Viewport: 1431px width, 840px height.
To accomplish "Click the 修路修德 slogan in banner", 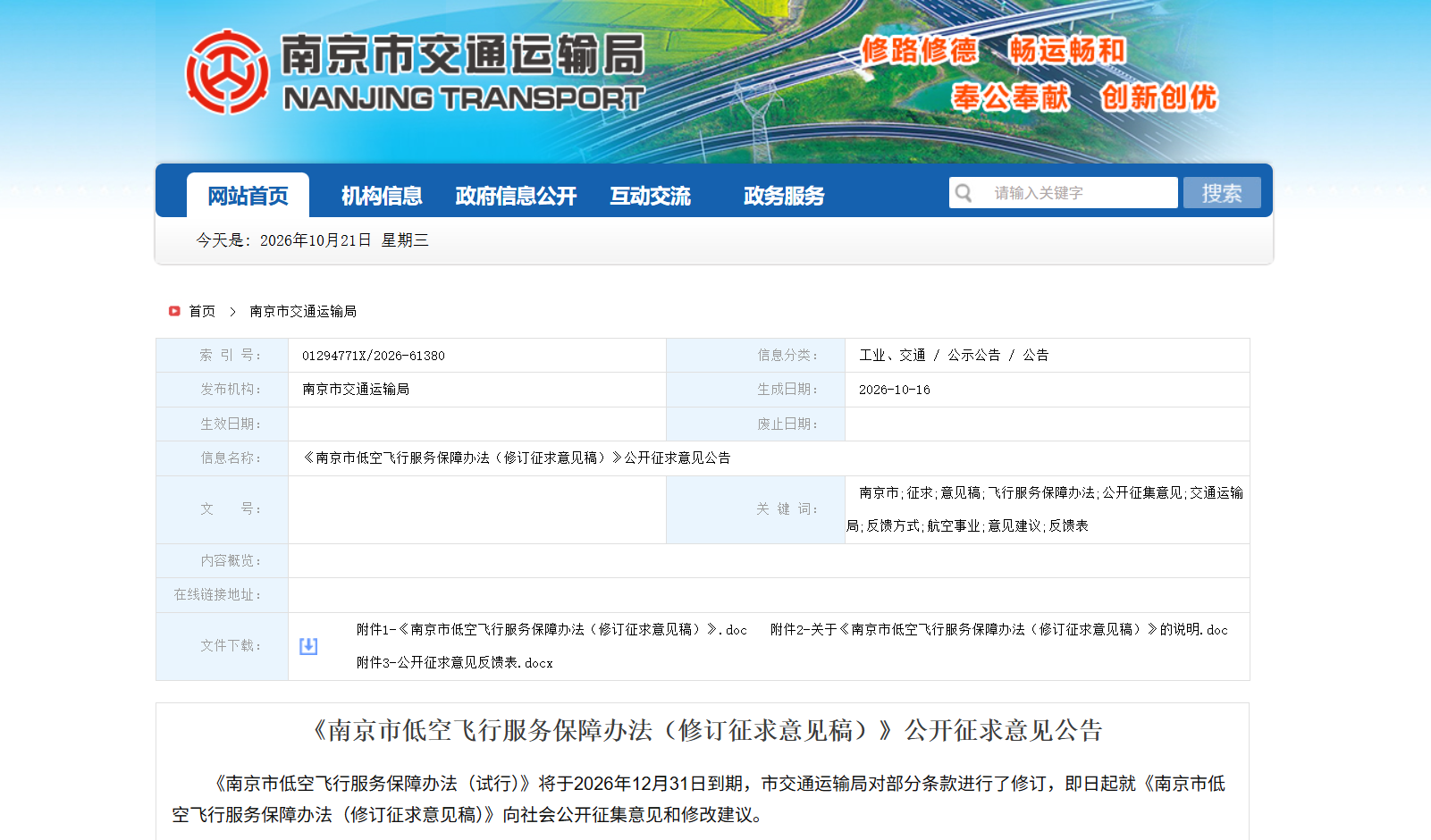I will pyautogui.click(x=919, y=50).
